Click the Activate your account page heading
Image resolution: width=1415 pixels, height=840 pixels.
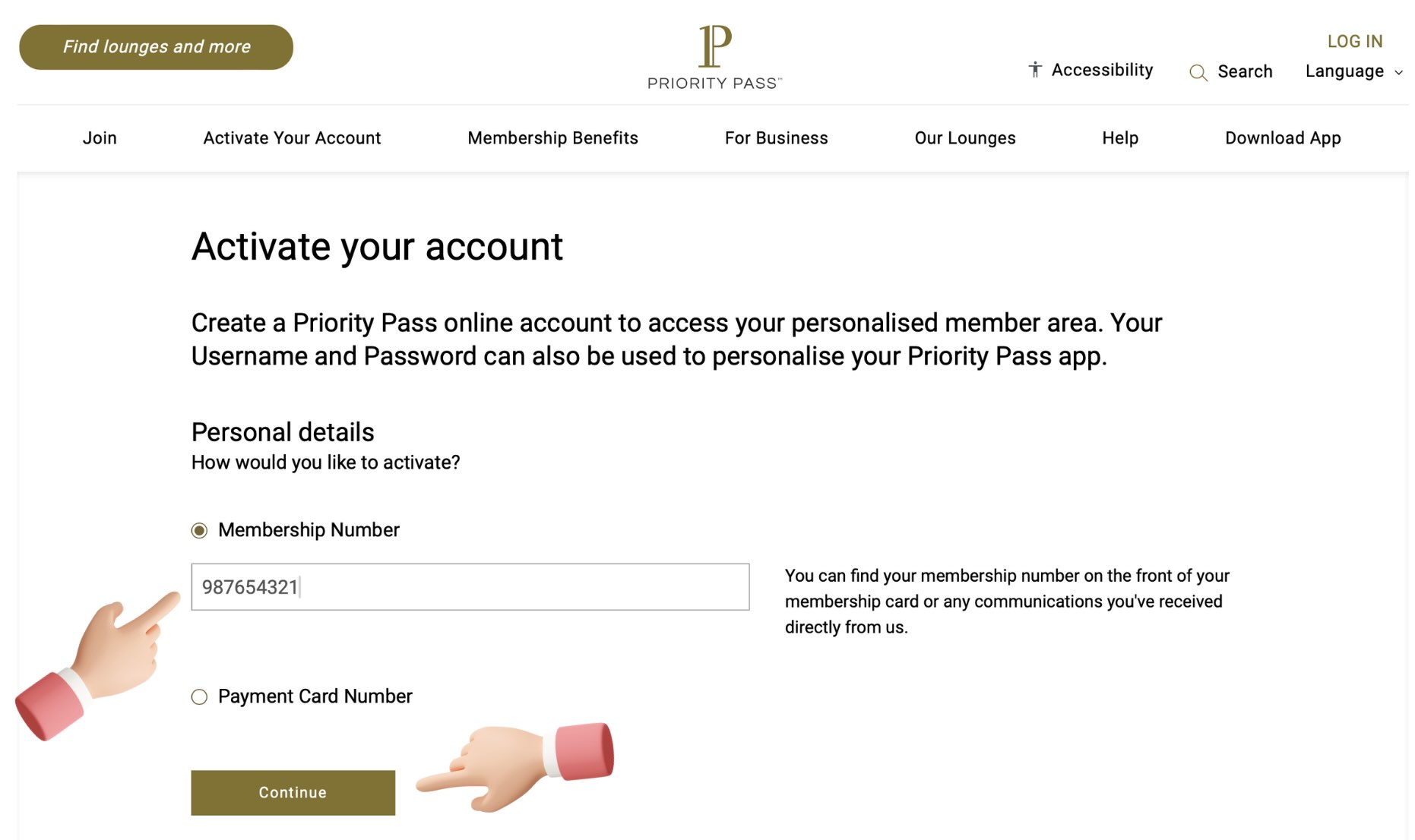tap(378, 245)
